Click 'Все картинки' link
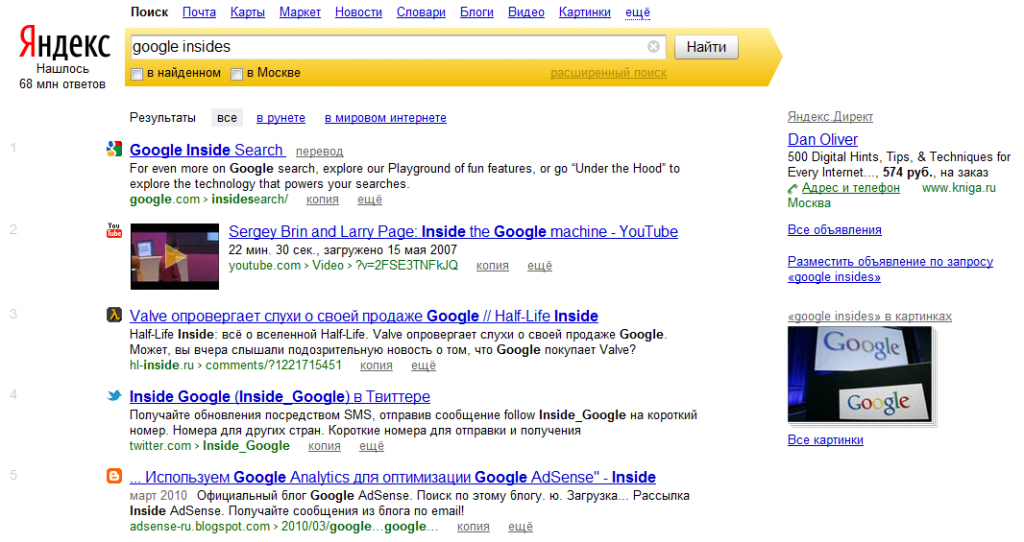 click(x=825, y=440)
